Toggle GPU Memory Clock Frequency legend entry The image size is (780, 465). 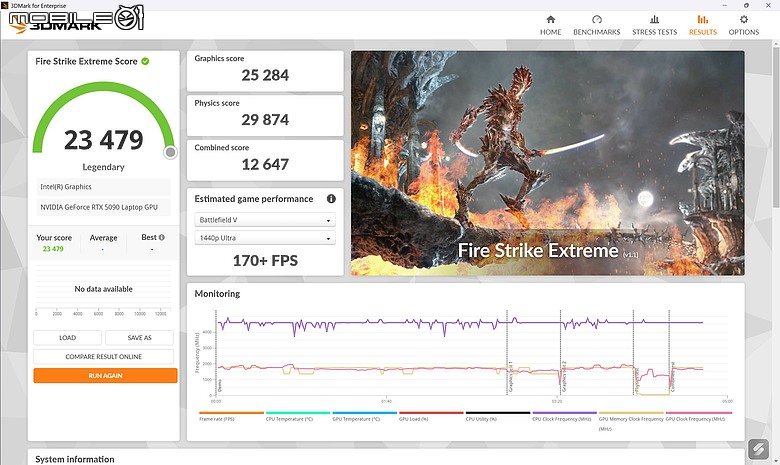(631, 421)
